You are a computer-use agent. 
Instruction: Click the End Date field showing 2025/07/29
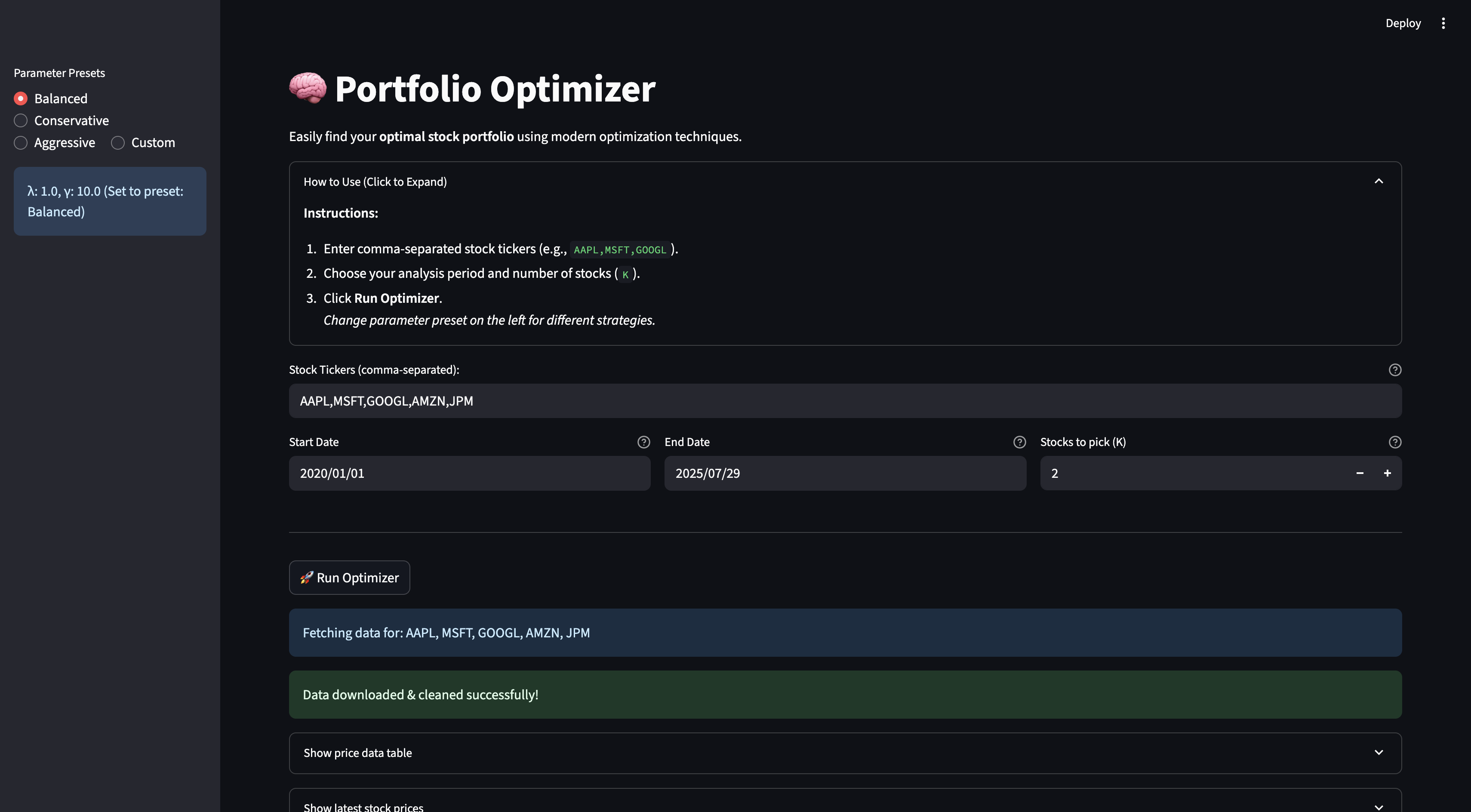point(845,473)
